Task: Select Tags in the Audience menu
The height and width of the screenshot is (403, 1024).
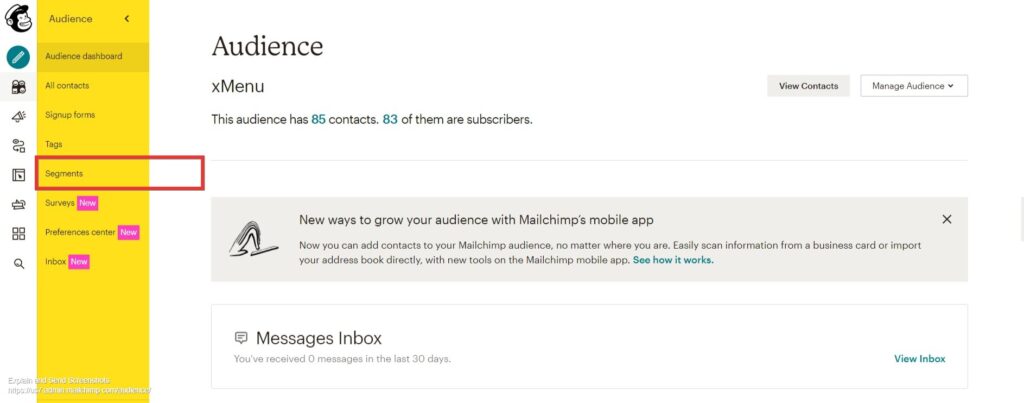Action: (54, 144)
